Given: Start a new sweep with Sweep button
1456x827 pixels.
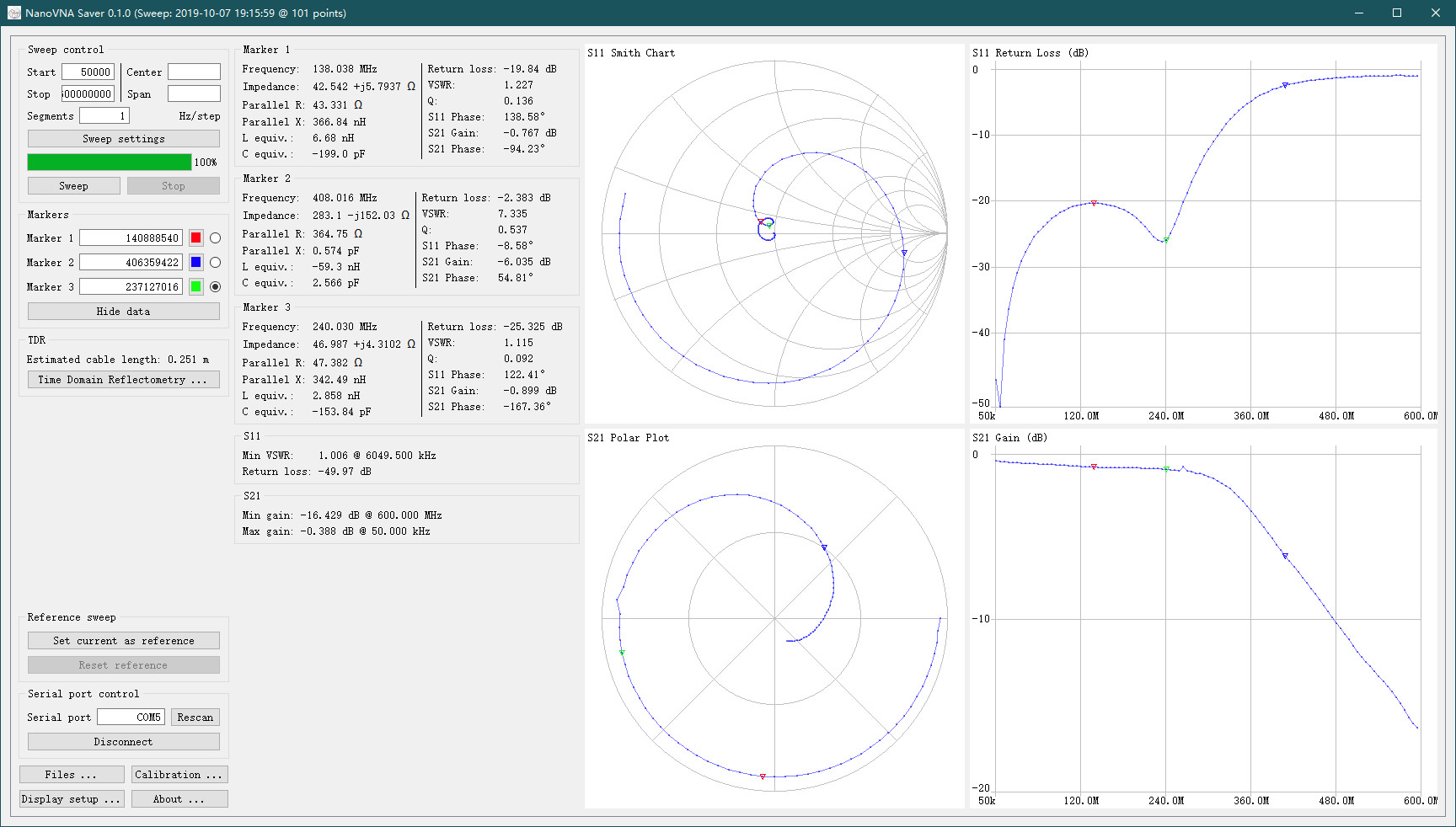Looking at the screenshot, I should point(73,186).
